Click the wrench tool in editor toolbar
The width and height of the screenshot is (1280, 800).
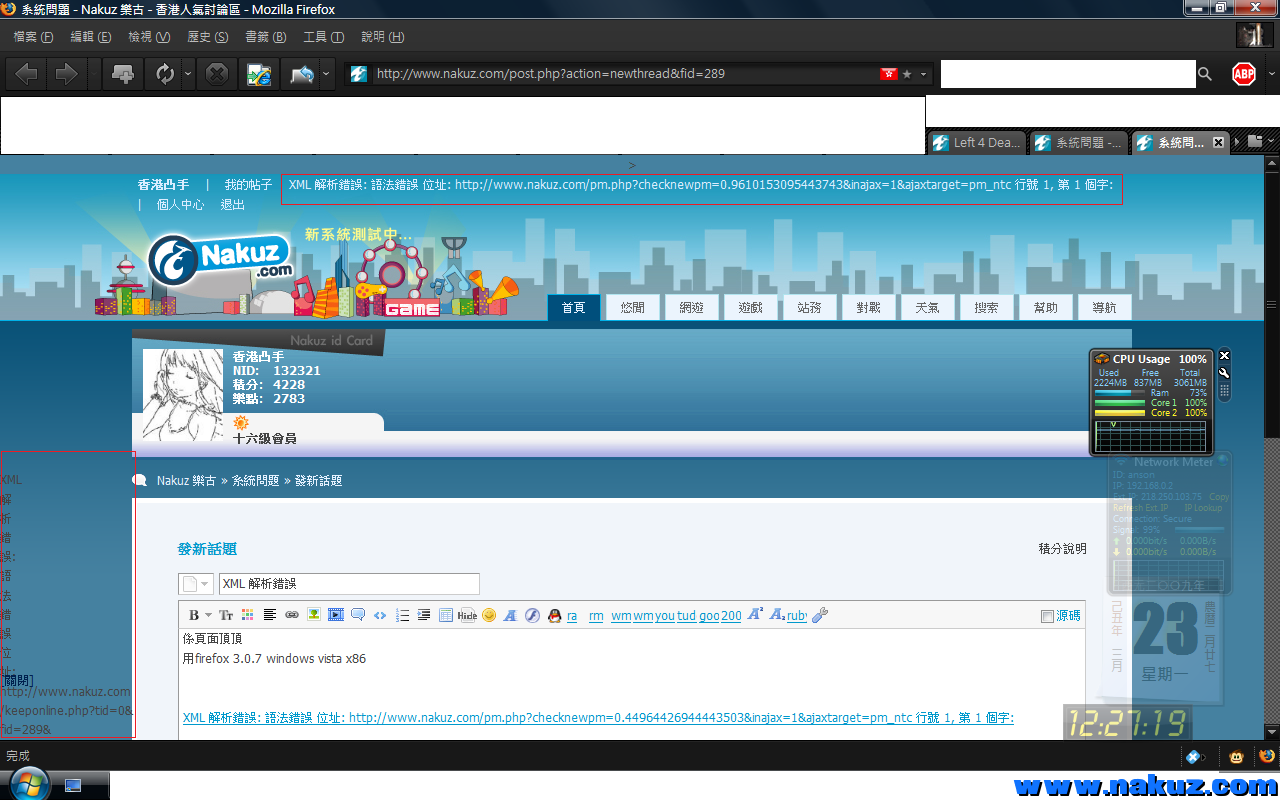click(820, 615)
